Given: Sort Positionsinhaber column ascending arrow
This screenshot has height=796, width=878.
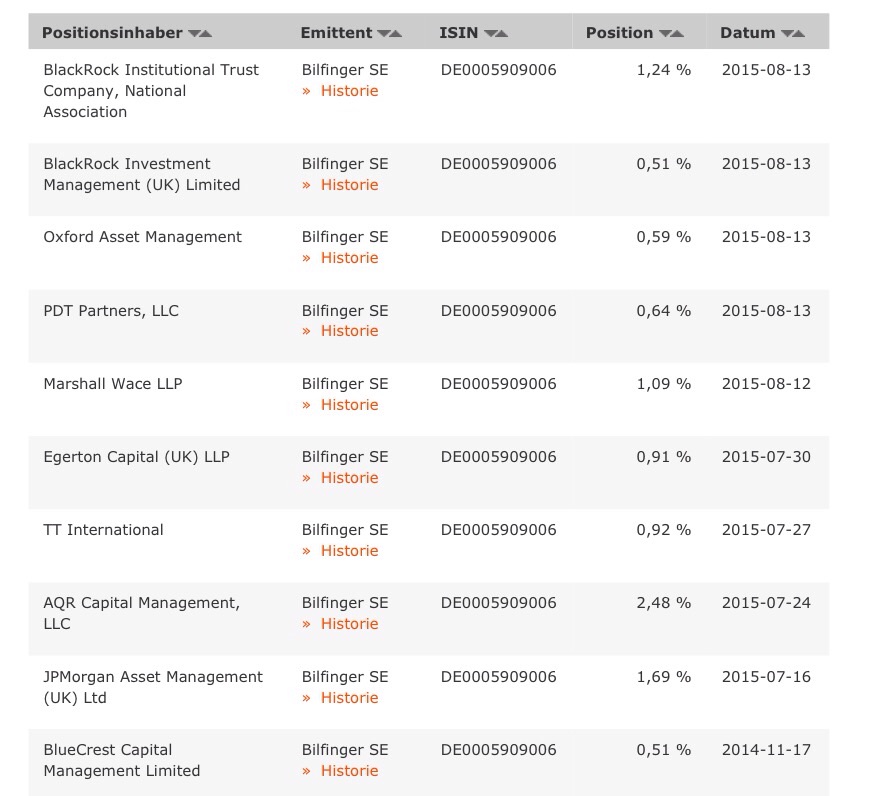Looking at the screenshot, I should tap(206, 34).
